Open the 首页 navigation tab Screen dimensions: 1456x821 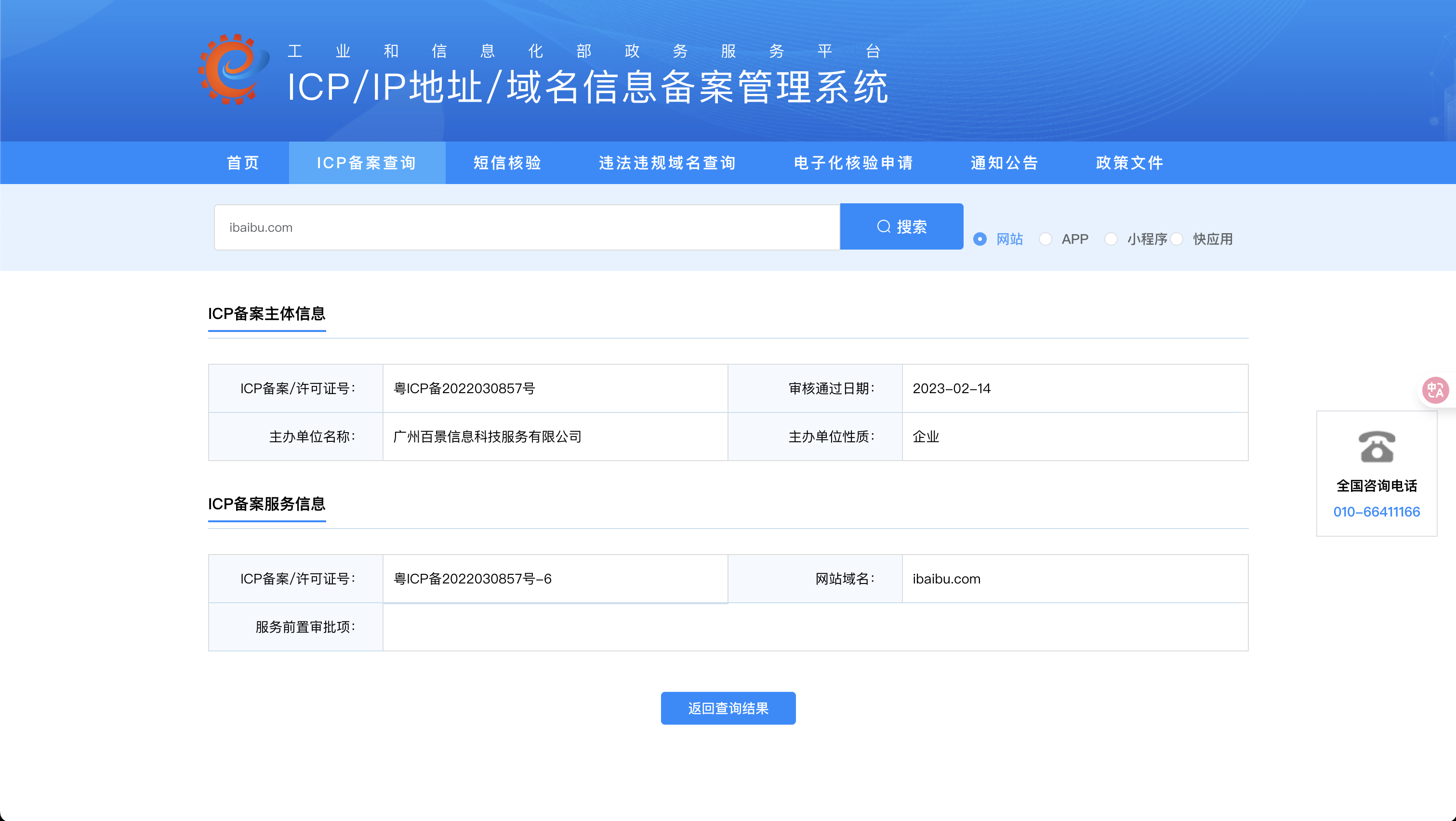click(x=243, y=163)
